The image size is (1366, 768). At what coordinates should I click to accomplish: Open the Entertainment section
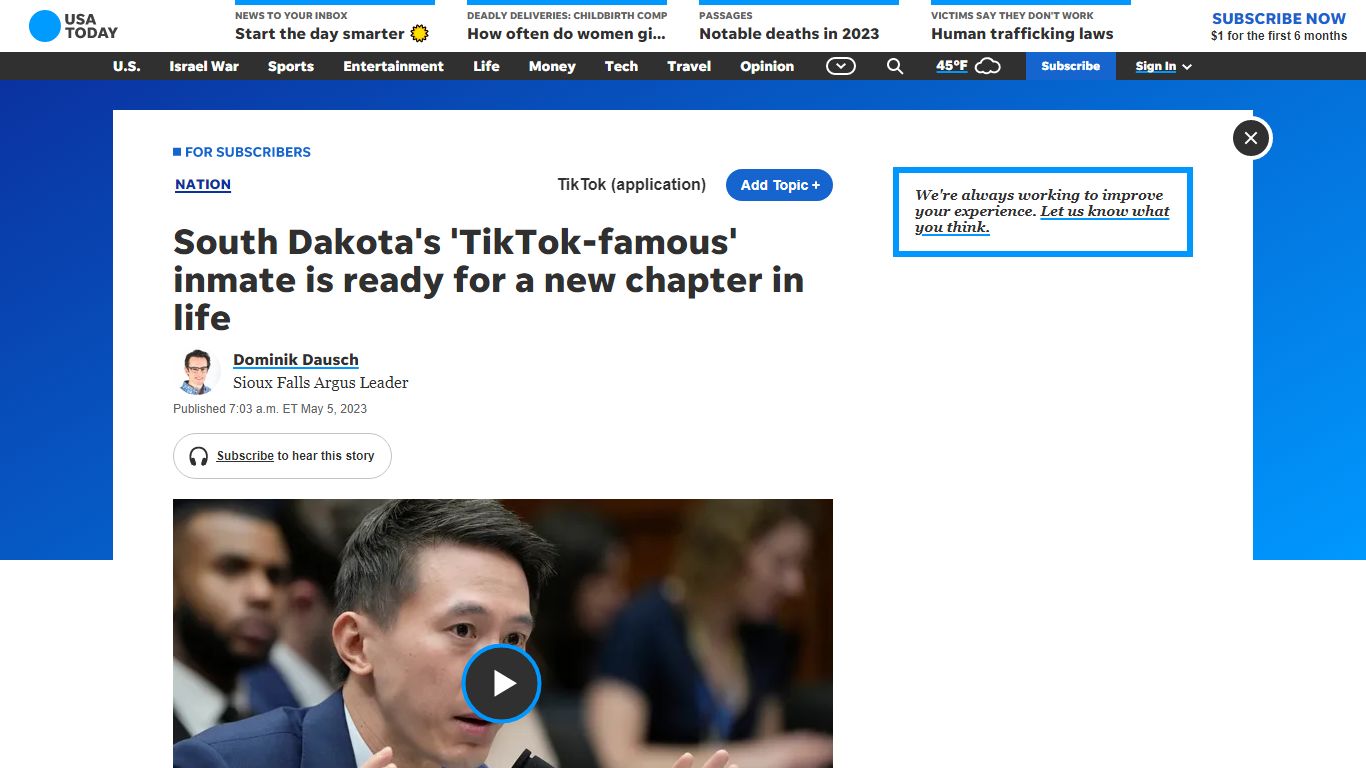click(393, 66)
